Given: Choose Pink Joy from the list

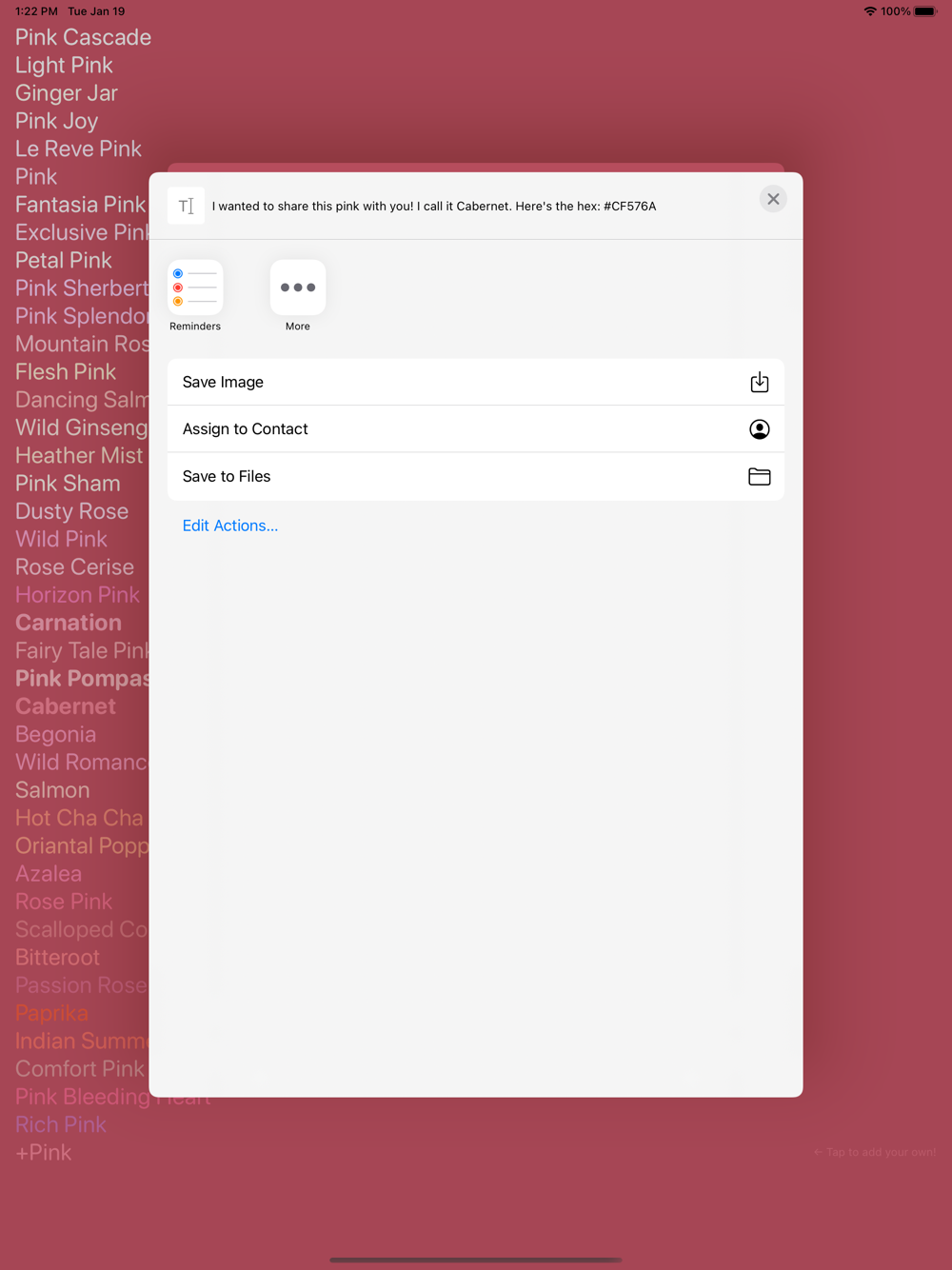Looking at the screenshot, I should 56,121.
